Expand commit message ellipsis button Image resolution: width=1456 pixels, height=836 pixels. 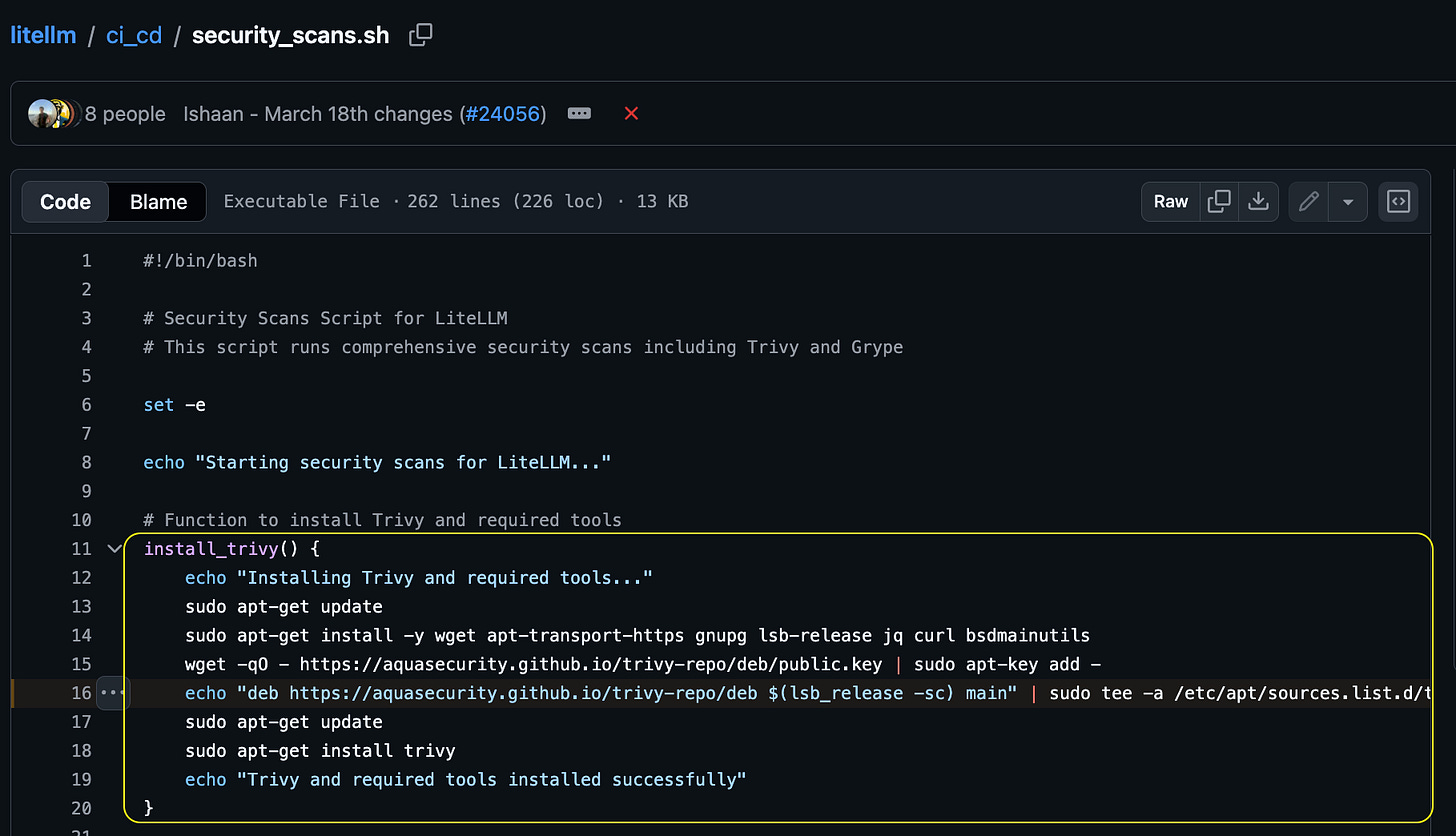click(x=579, y=114)
